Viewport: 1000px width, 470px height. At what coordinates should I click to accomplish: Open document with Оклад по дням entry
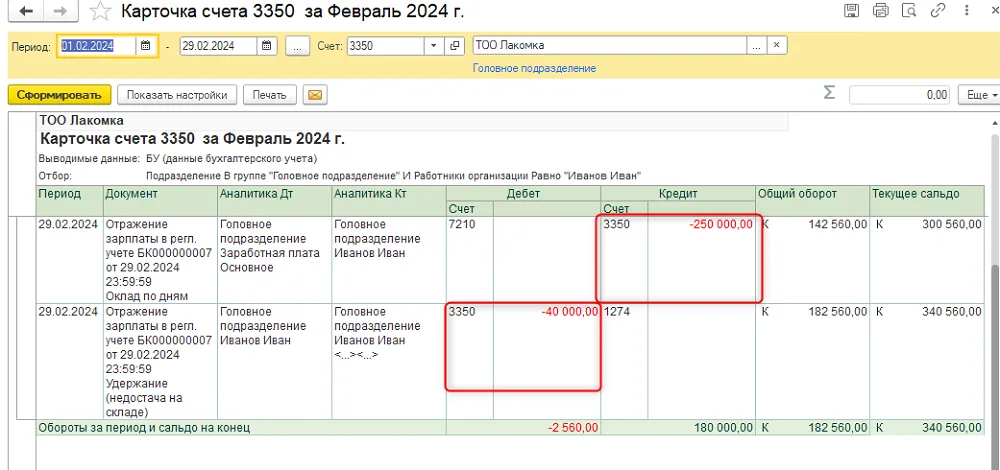pos(160,260)
